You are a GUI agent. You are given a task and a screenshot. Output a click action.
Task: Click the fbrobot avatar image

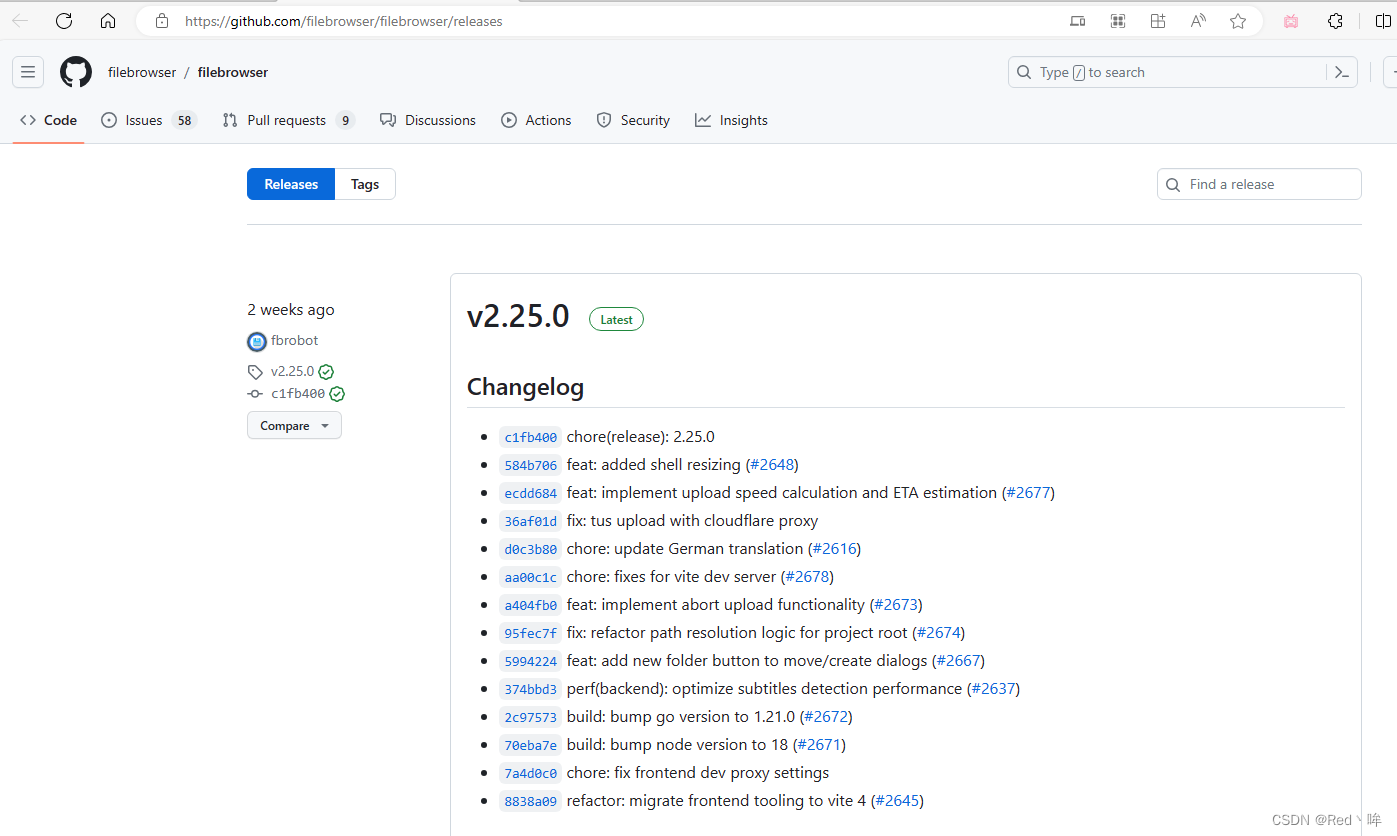point(257,342)
